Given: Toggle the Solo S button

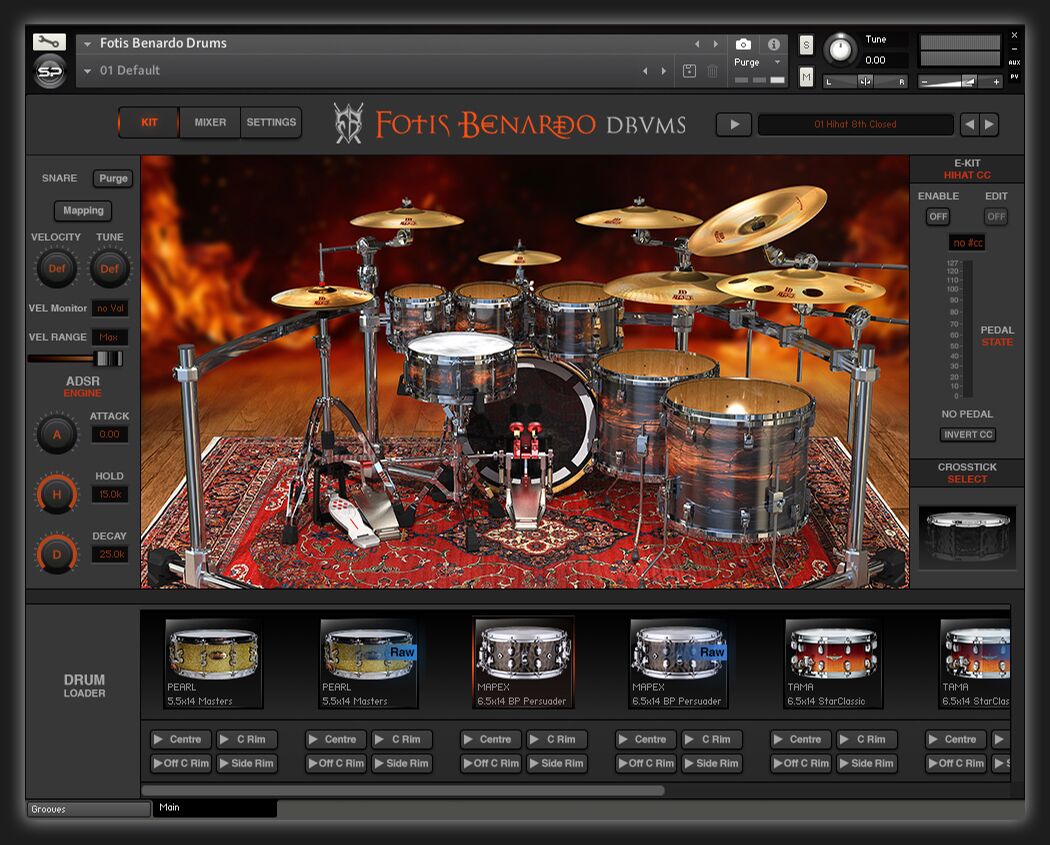Looking at the screenshot, I should click(x=806, y=45).
